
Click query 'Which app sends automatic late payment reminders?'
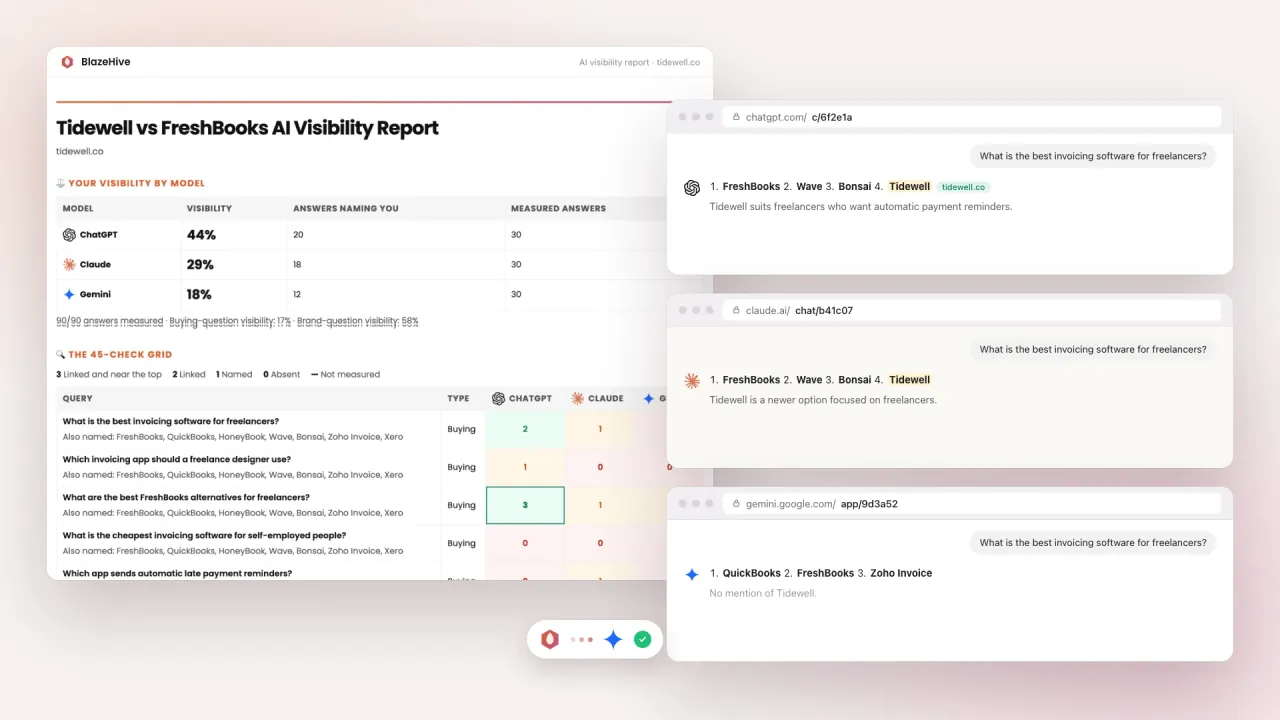(x=177, y=573)
